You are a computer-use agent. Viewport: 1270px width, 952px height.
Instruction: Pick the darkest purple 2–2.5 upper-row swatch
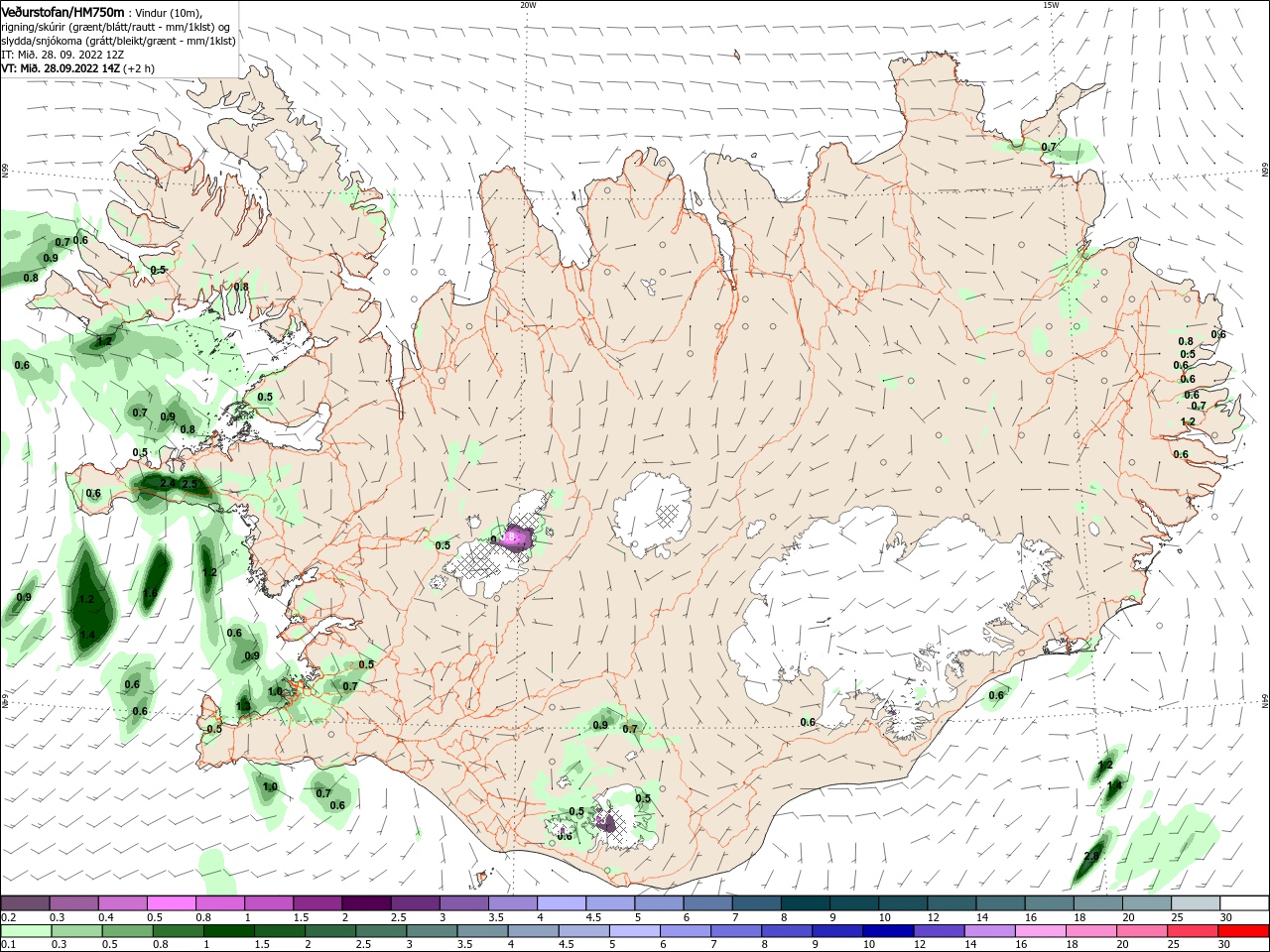(365, 903)
